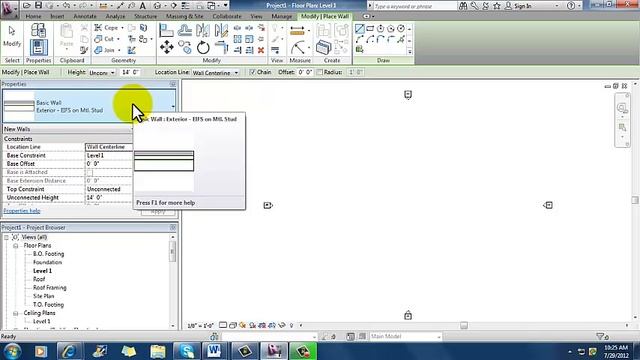Click the Open folder icon in quick access
The image size is (640, 360).
click(x=27, y=5)
